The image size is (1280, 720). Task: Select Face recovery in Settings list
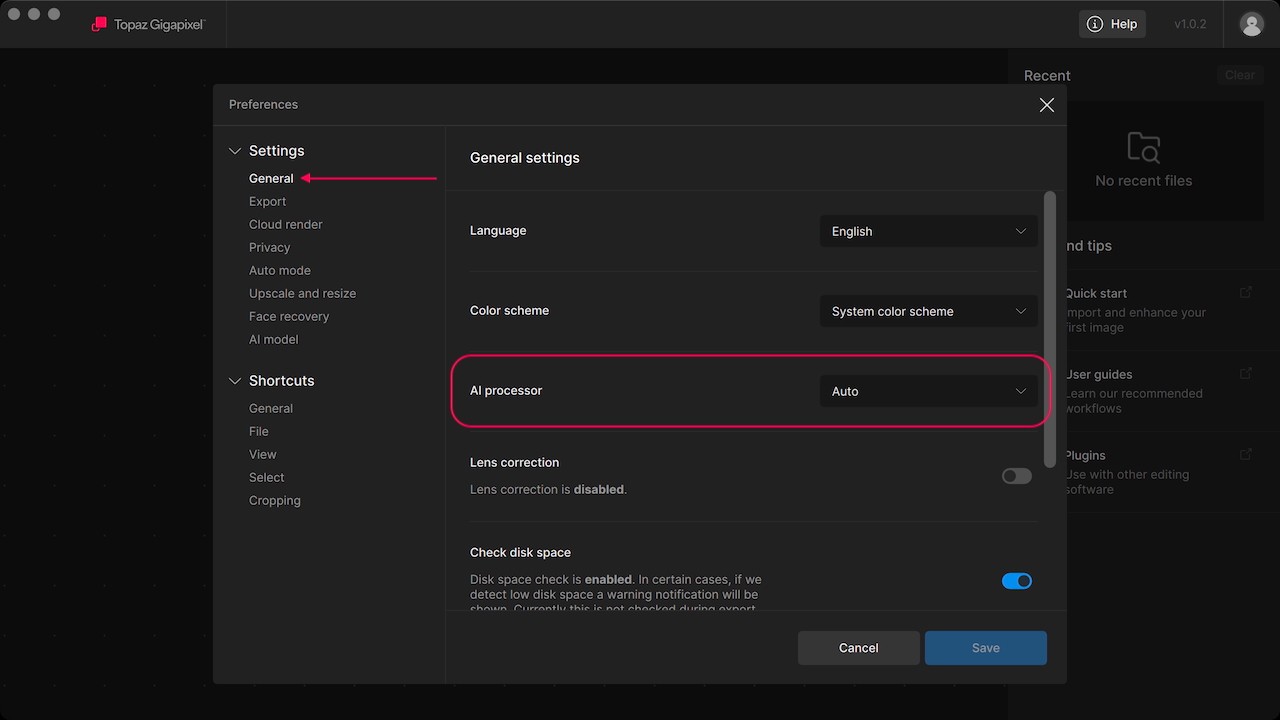288,316
